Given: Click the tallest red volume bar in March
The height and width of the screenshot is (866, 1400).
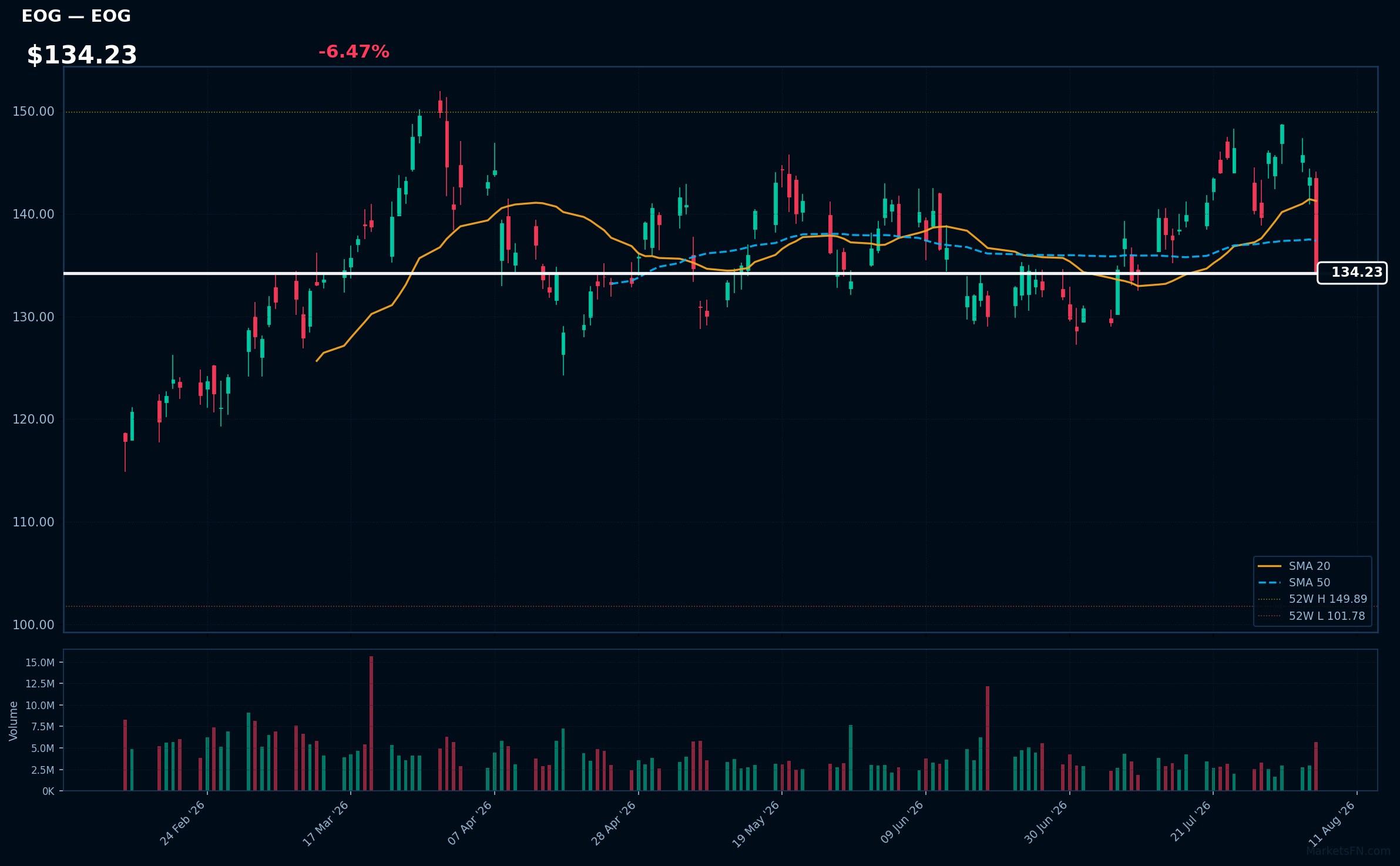Looking at the screenshot, I should point(371,723).
